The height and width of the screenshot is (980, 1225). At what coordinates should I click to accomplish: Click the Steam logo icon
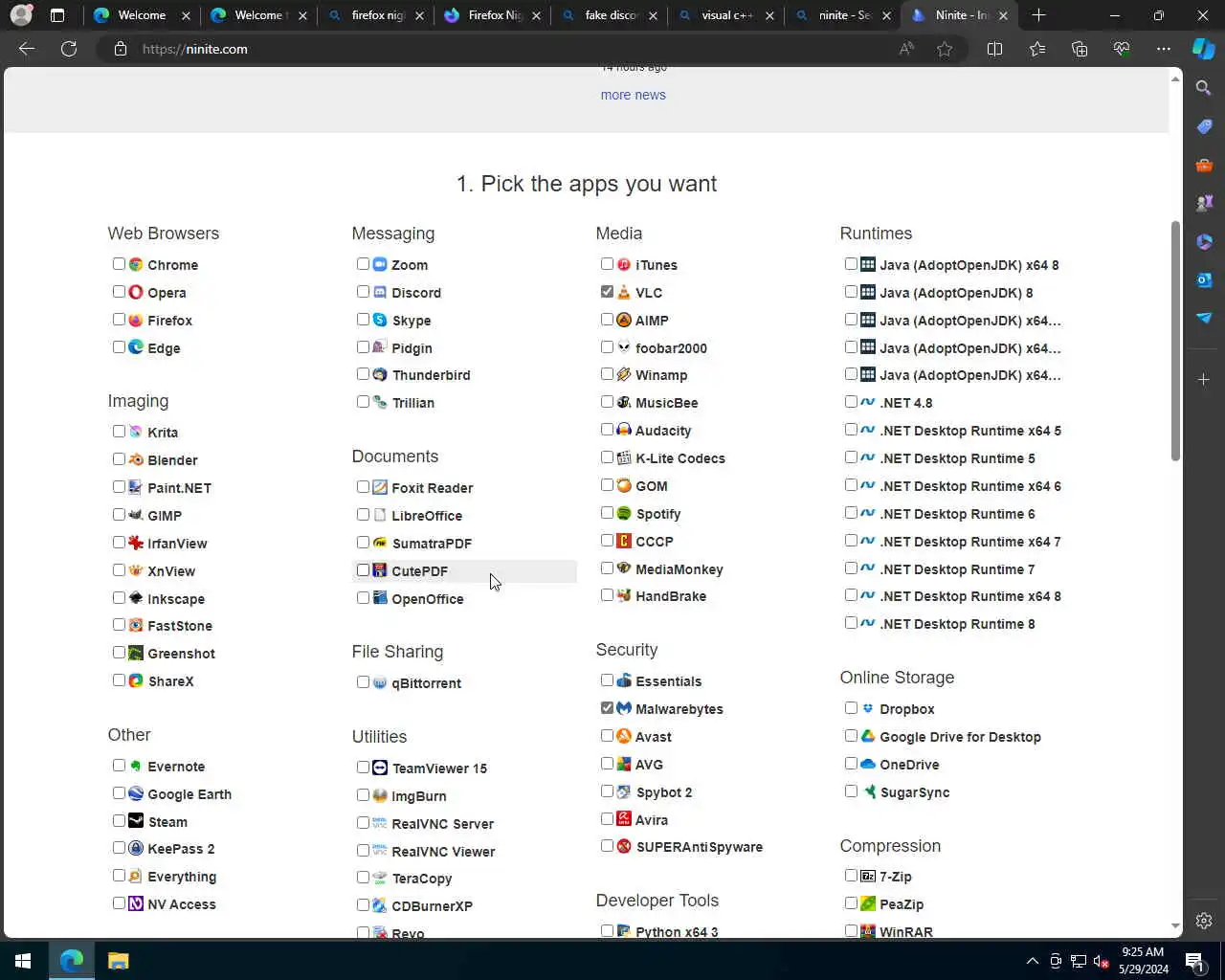pos(136,821)
